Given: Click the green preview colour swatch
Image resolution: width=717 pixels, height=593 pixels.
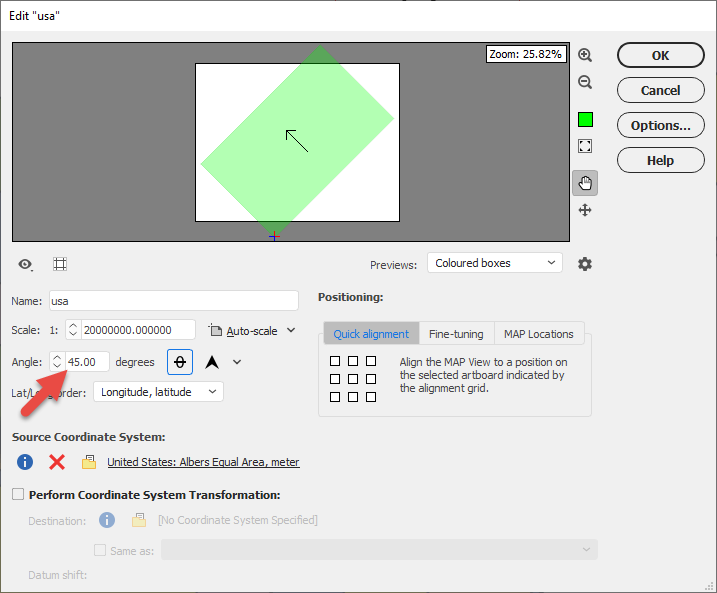Looking at the screenshot, I should 585,120.
